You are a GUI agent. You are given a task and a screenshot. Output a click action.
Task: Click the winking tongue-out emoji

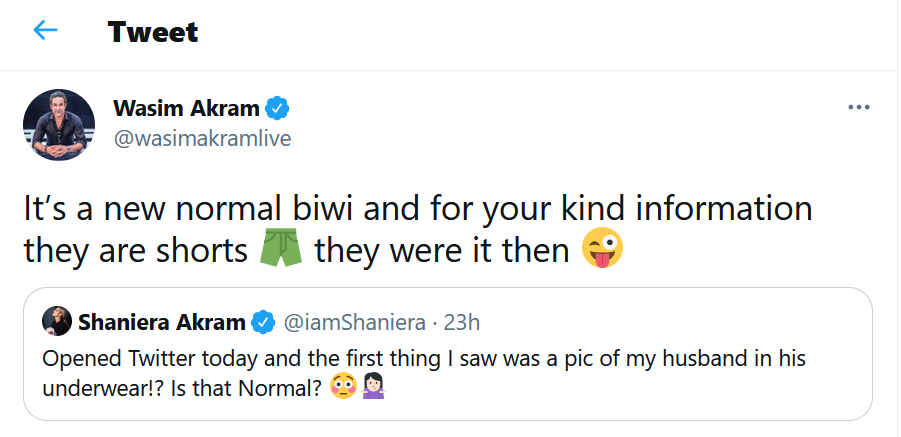click(x=602, y=249)
